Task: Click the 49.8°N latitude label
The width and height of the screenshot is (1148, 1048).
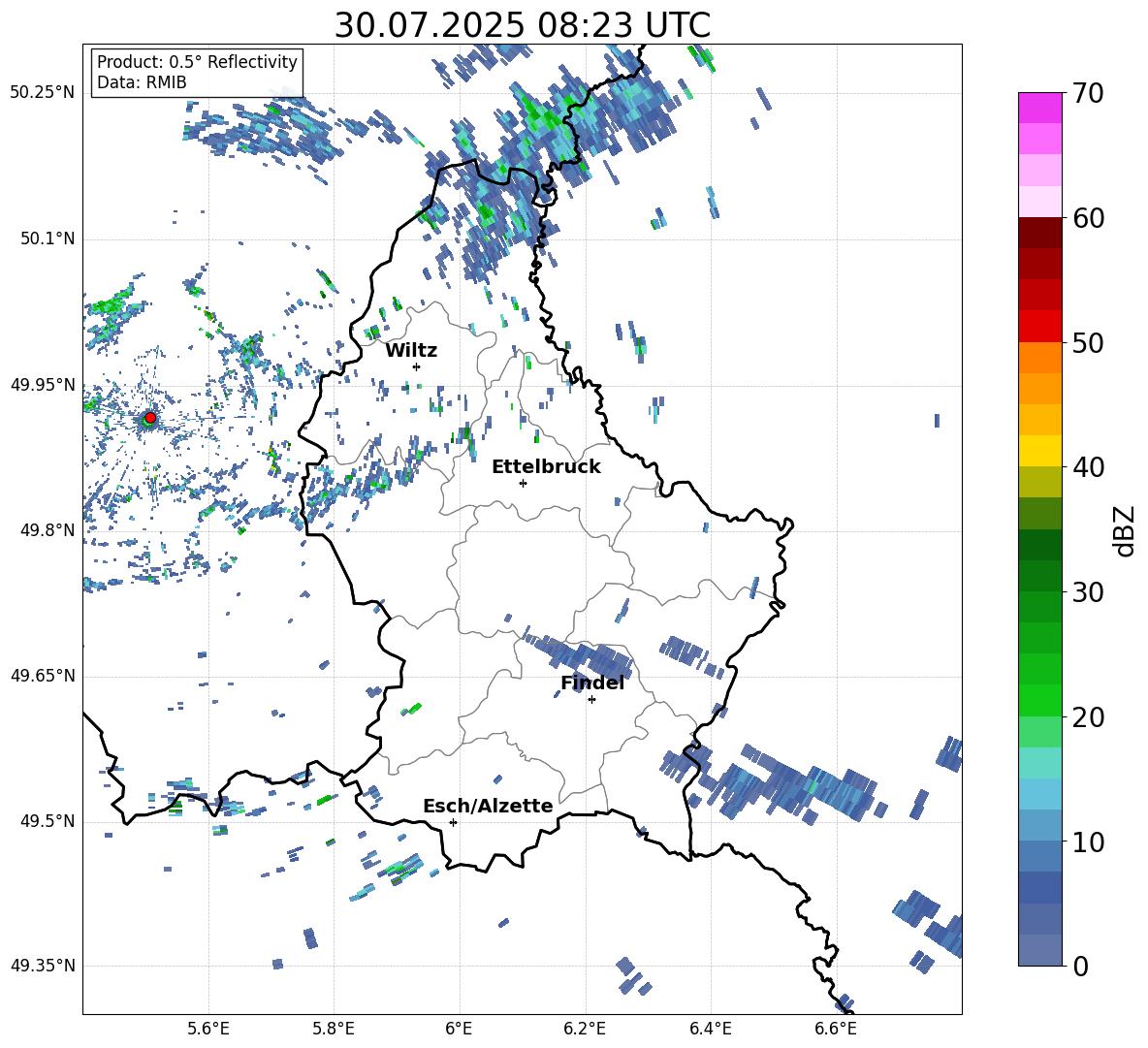Action: click(48, 530)
